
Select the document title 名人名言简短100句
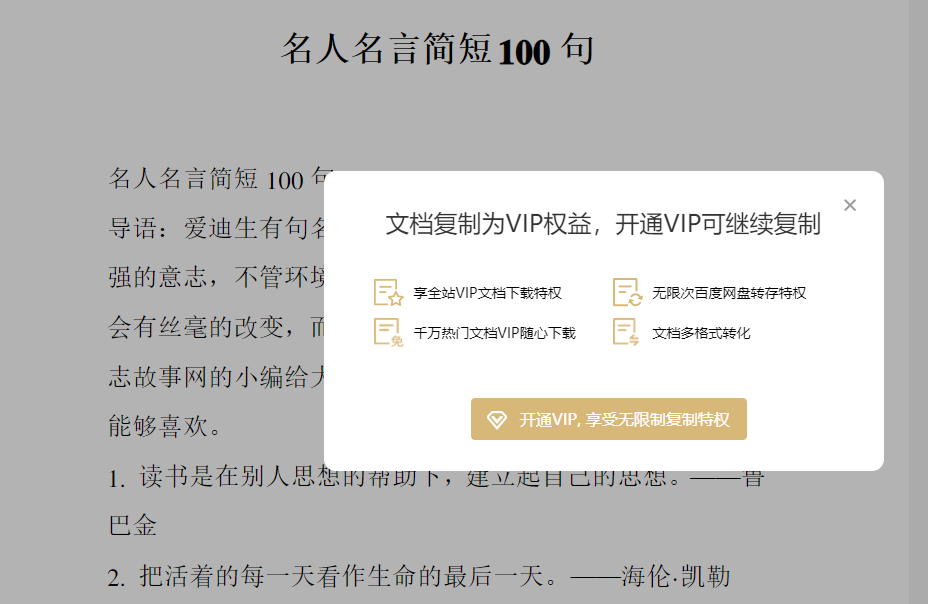coord(437,48)
